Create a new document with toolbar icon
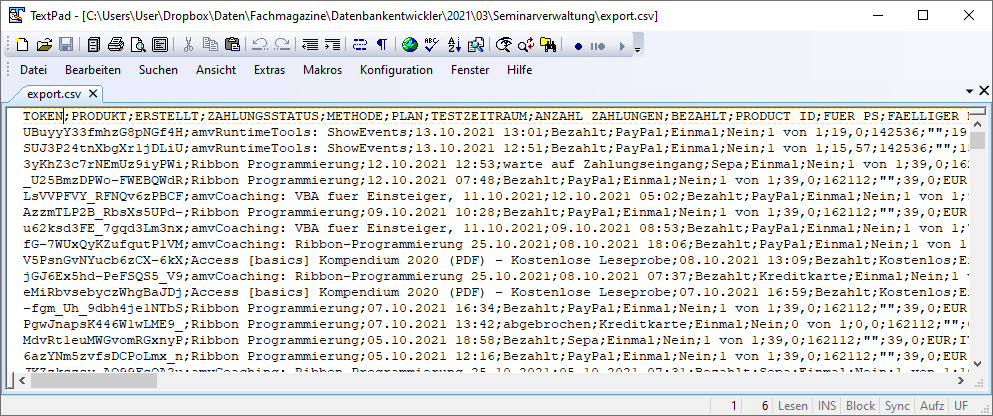Screen dimensions: 993x416 (x=22, y=45)
